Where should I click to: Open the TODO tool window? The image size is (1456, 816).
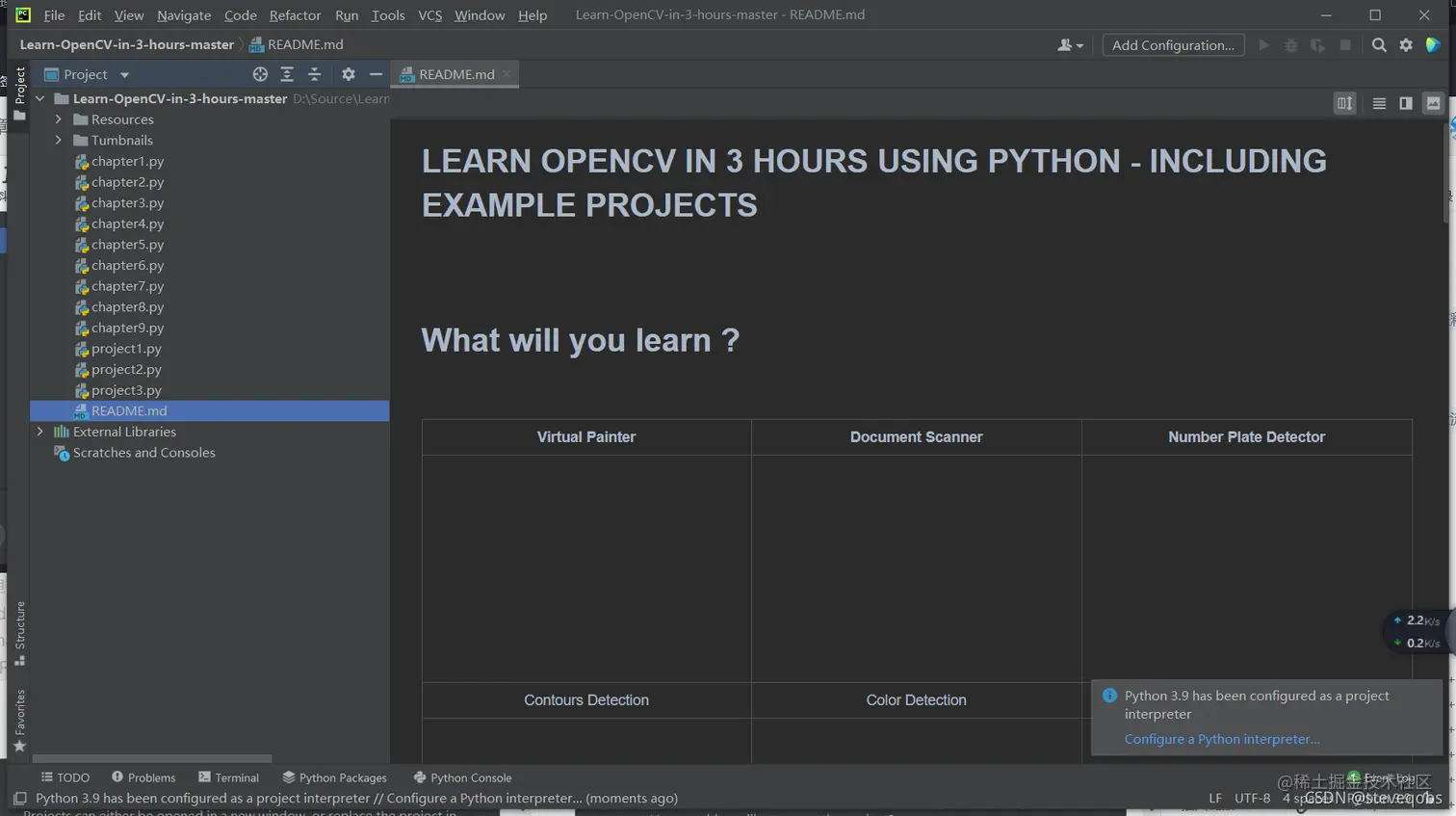[x=65, y=777]
